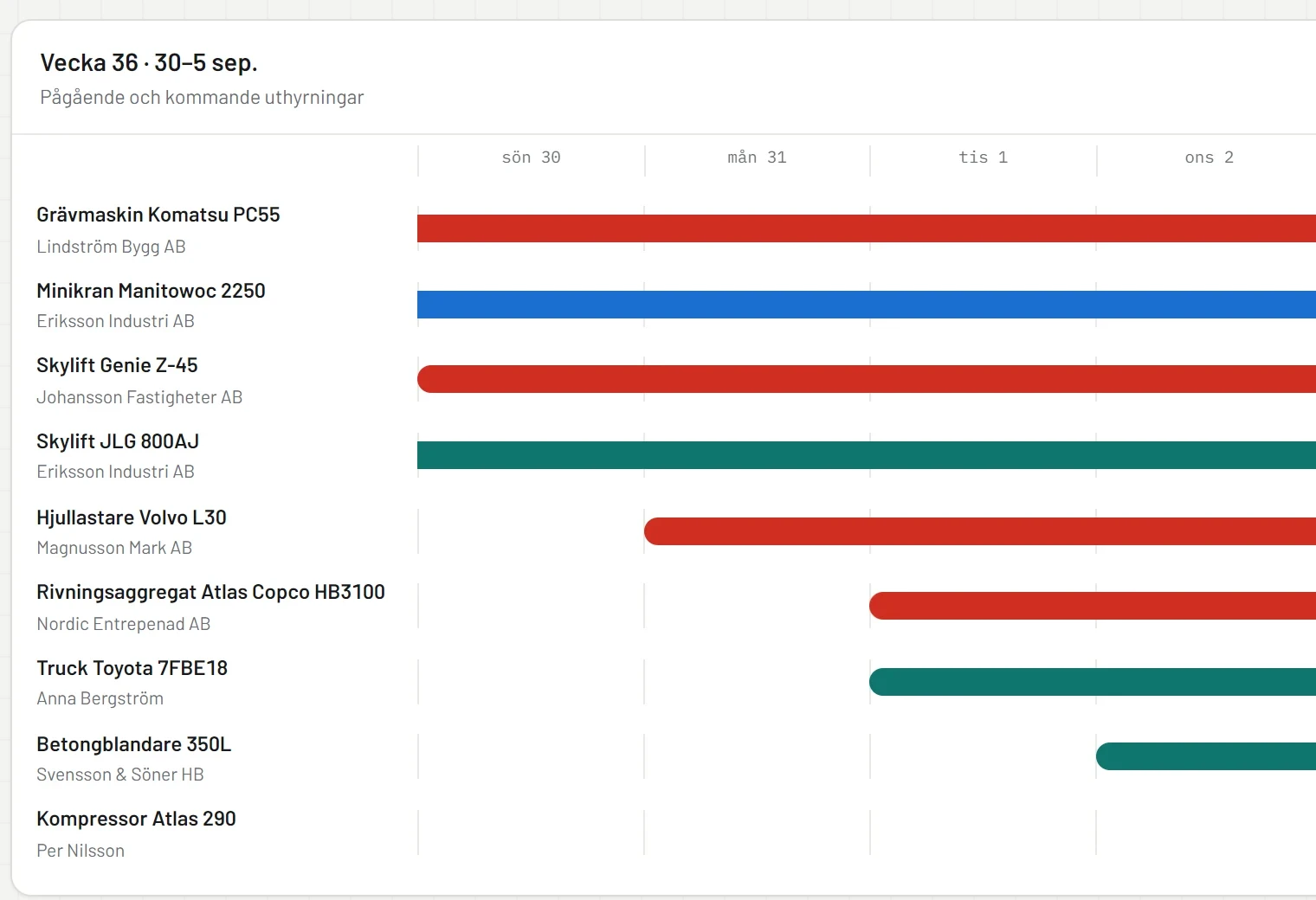1316x900 pixels.
Task: Click customer 'Lindström Bygg AB'
Action: pyautogui.click(x=111, y=247)
